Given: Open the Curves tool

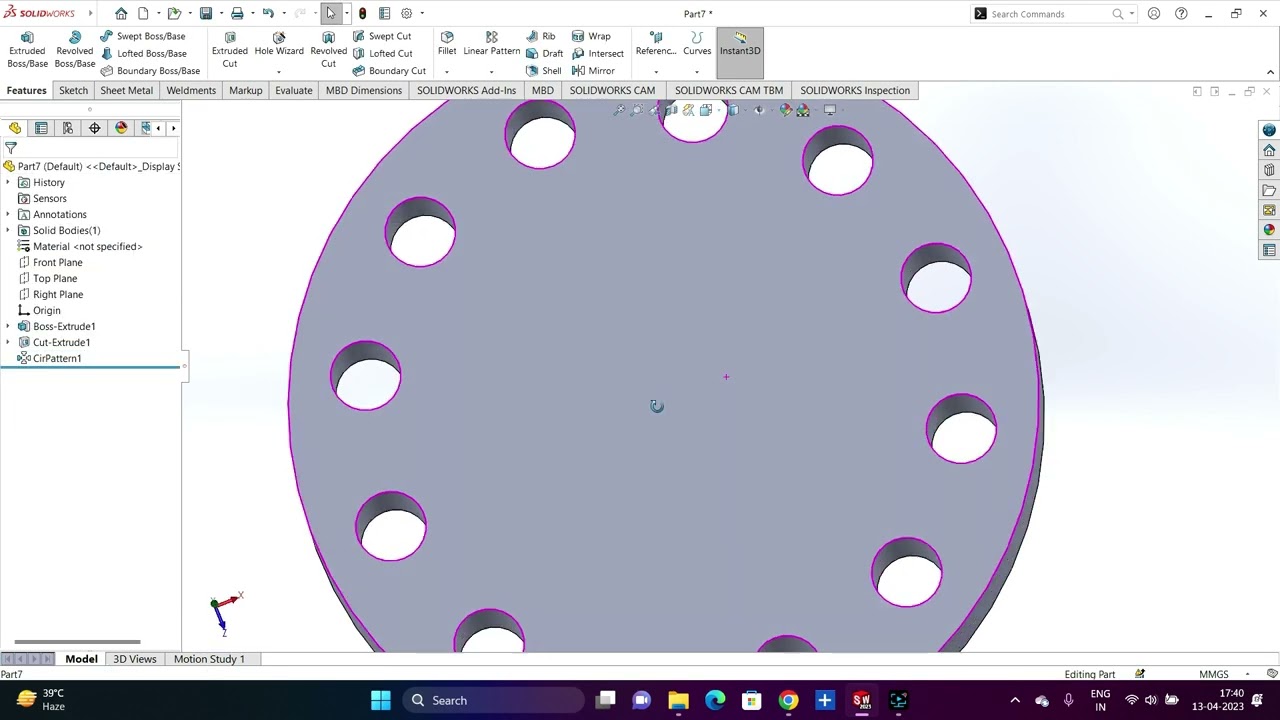Looking at the screenshot, I should pos(697,45).
